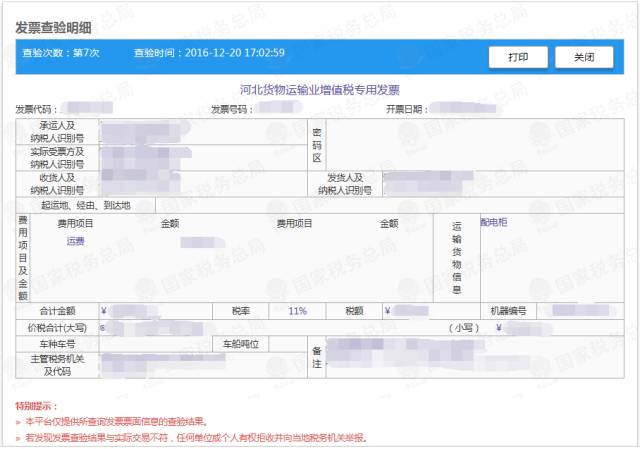Image resolution: width=640 pixels, height=449 pixels.
Task: Click the （小写） label
Action: click(x=464, y=328)
